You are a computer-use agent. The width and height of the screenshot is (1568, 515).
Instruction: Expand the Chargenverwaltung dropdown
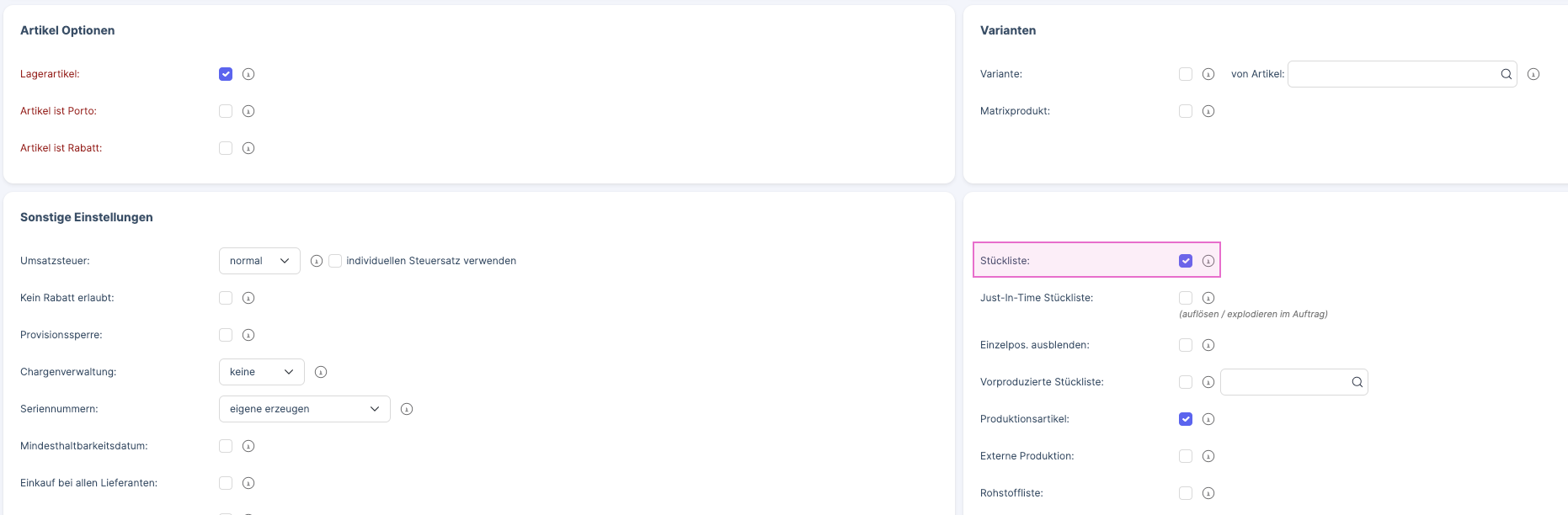tap(261, 372)
